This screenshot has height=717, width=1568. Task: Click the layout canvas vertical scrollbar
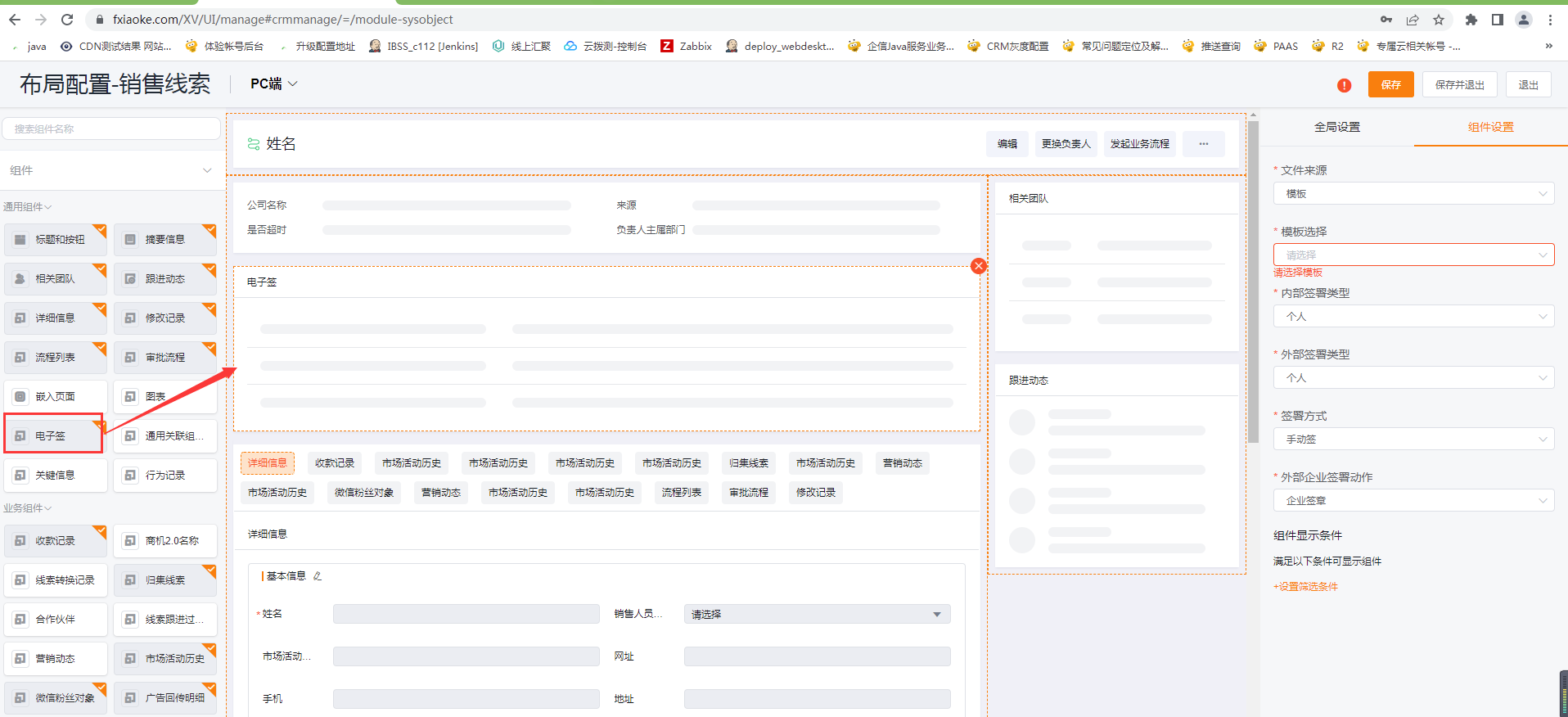tap(1253, 282)
